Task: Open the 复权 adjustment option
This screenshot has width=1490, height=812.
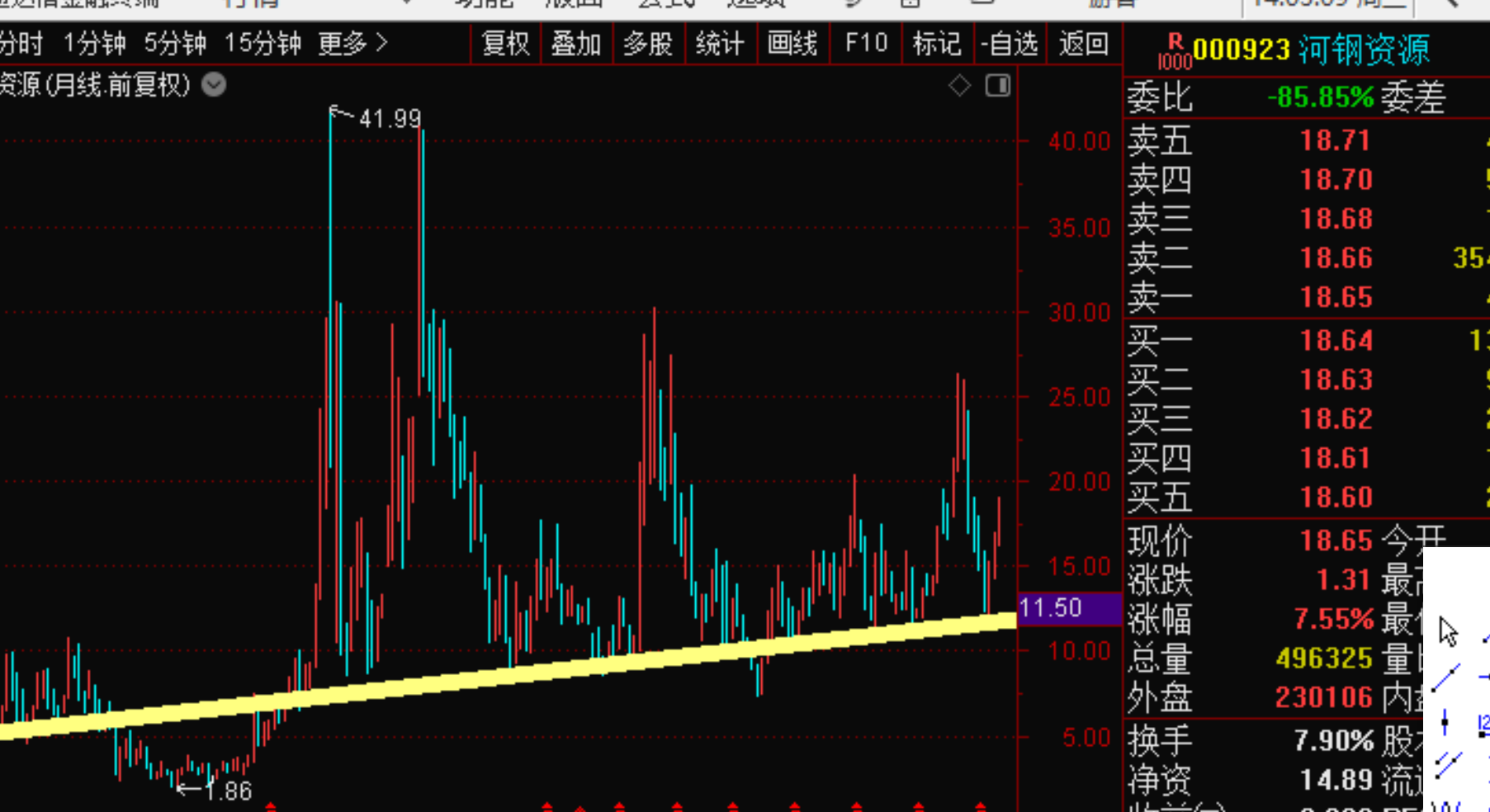Action: coord(505,43)
